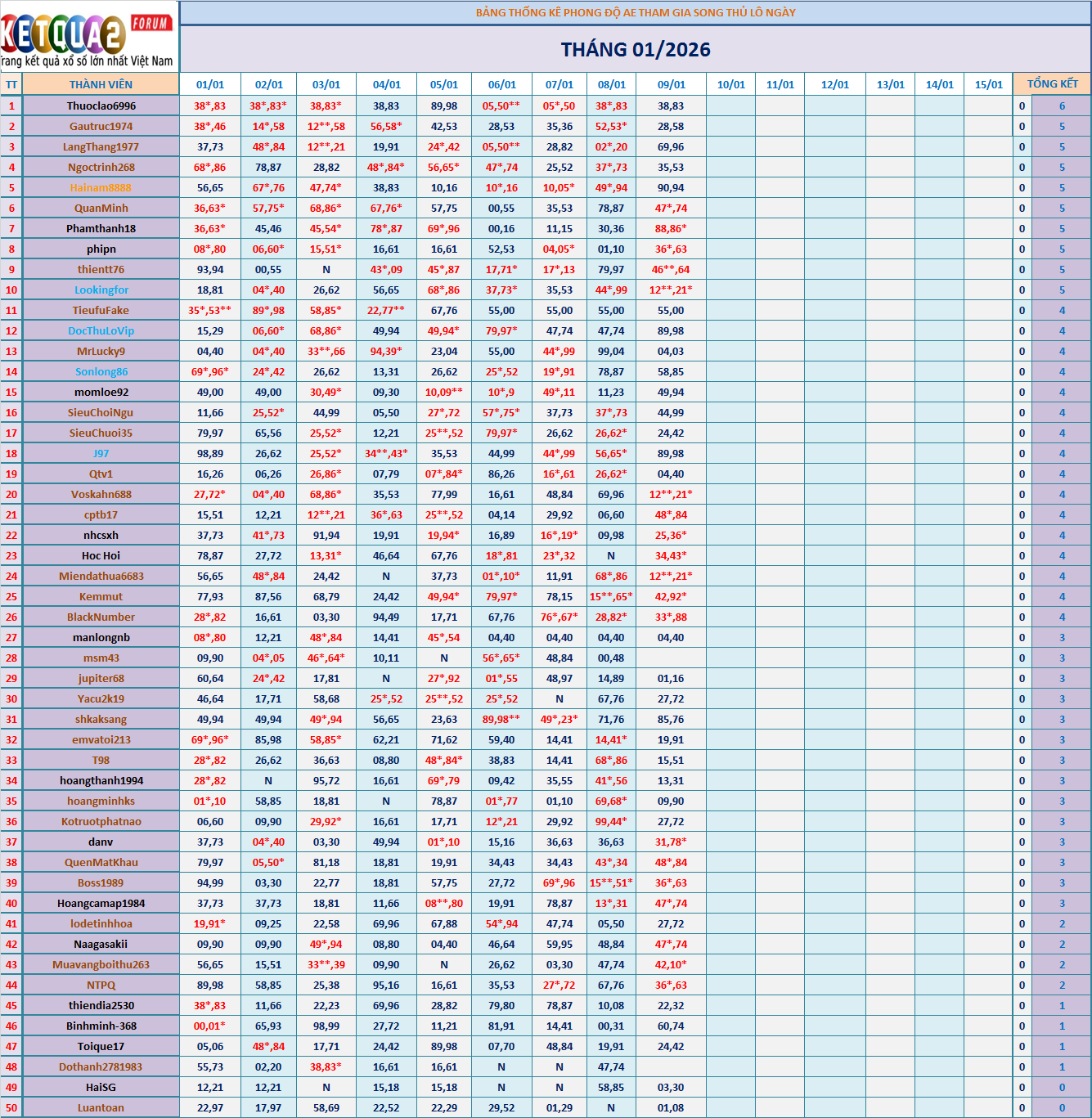This screenshot has width=1092, height=1118.
Task: Click the TỔNG KẾT column header
Action: [x=1052, y=84]
